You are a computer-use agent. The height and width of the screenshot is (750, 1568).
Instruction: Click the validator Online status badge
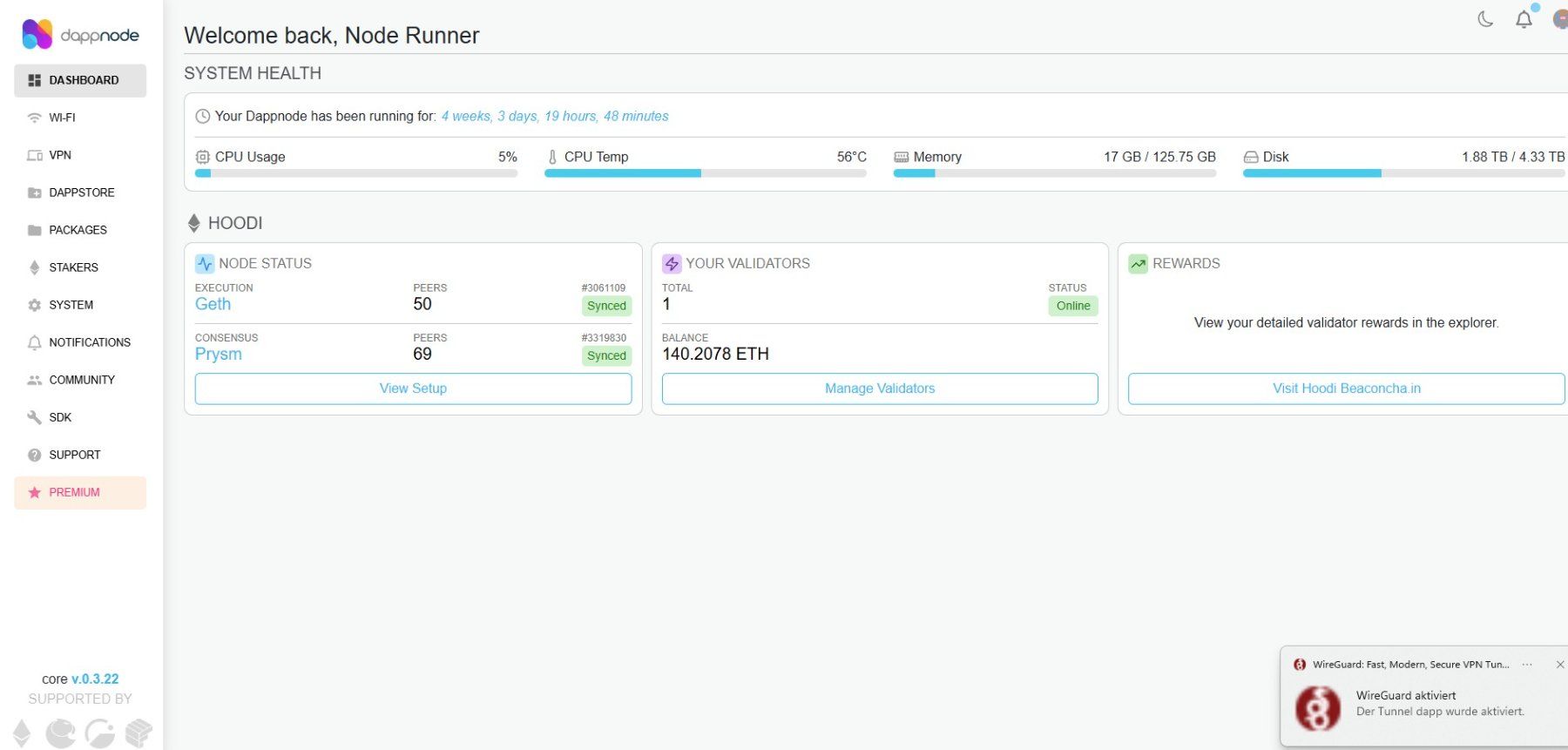(1073, 306)
